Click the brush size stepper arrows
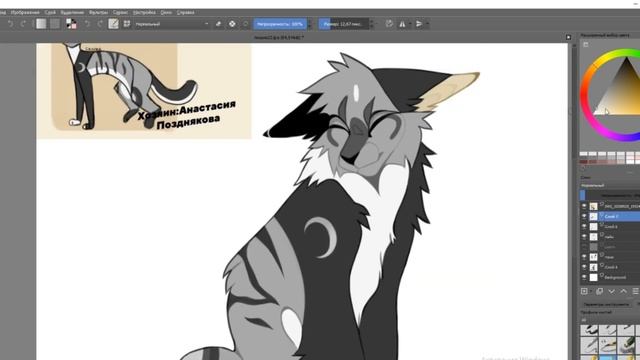This screenshot has width=640, height=360. click(371, 24)
